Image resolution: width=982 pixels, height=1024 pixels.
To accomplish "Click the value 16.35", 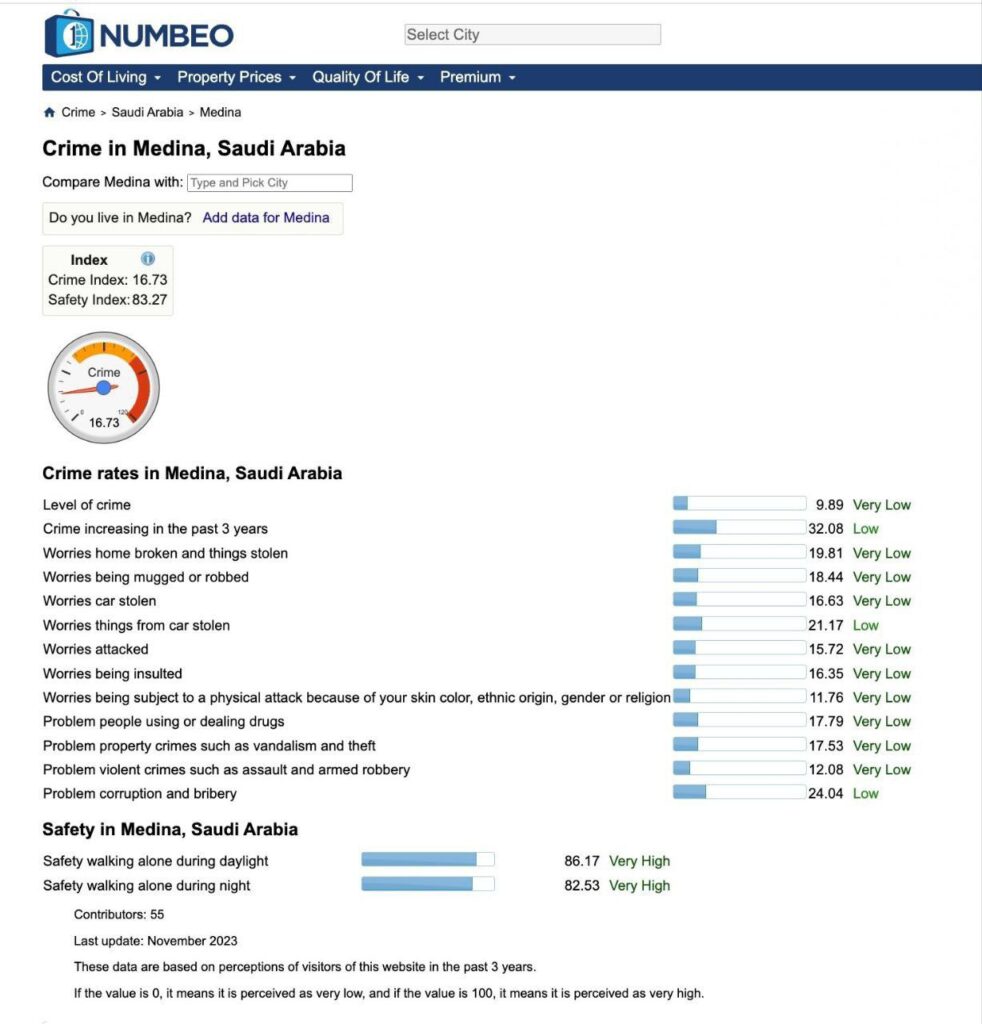I will (826, 673).
